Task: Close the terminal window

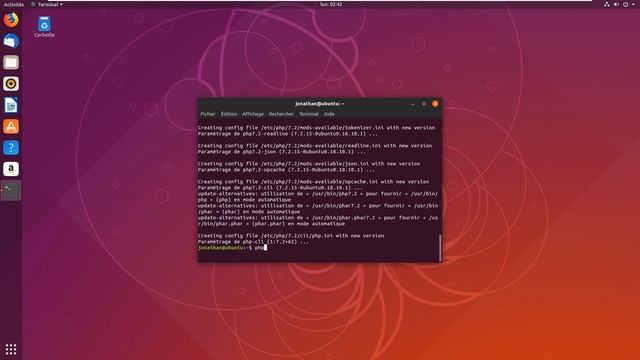Action: point(435,104)
